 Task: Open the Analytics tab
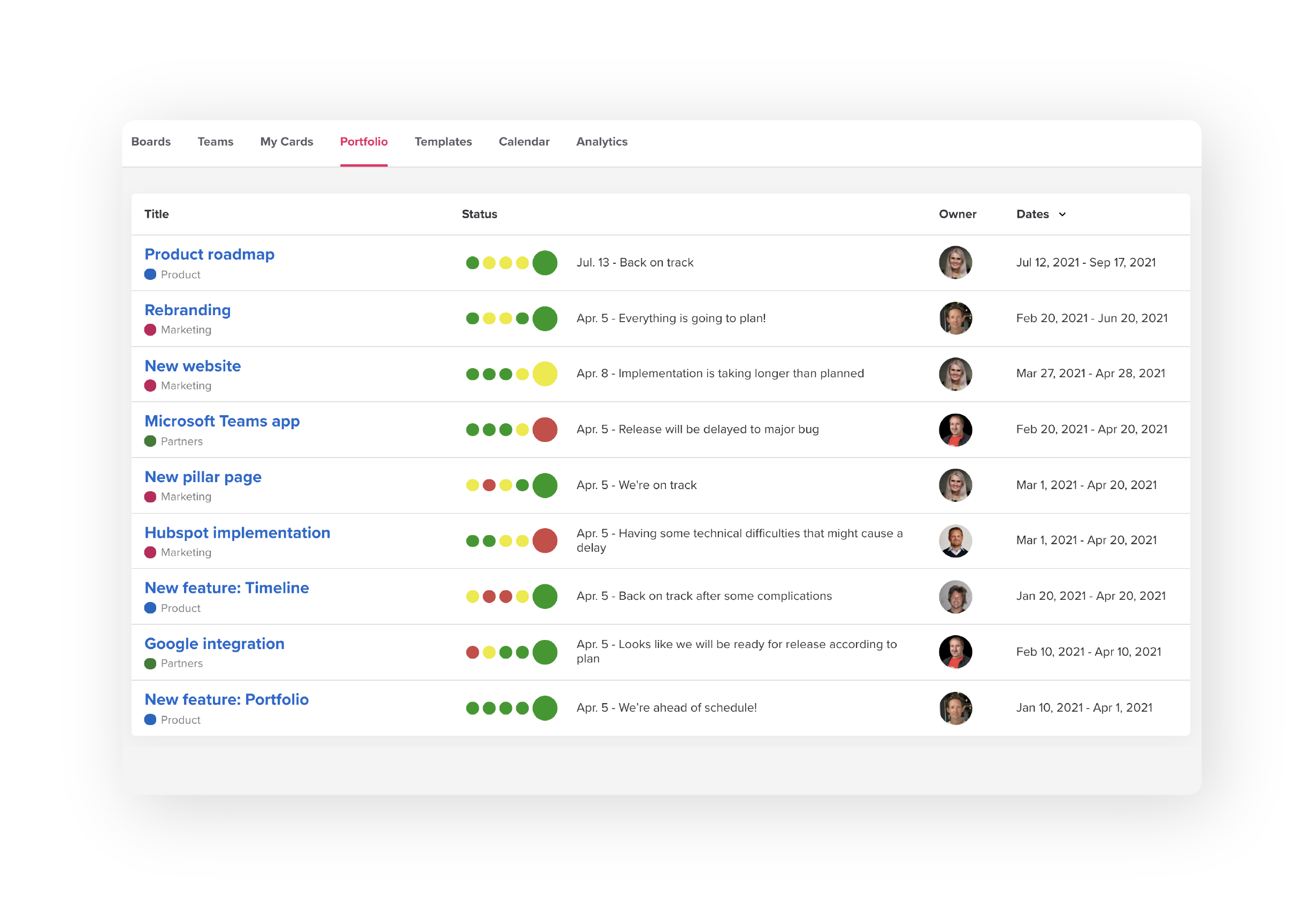tap(601, 142)
